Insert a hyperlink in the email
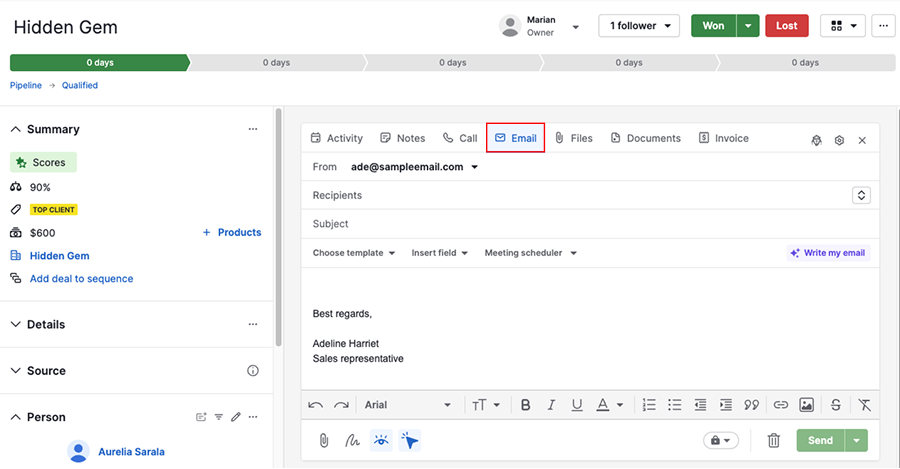The height and width of the screenshot is (469, 900). tap(781, 405)
